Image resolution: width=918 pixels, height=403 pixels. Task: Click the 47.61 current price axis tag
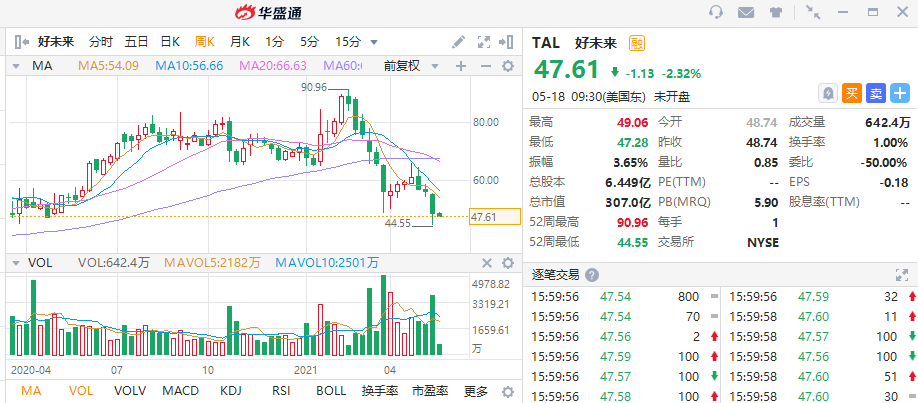tap(495, 217)
